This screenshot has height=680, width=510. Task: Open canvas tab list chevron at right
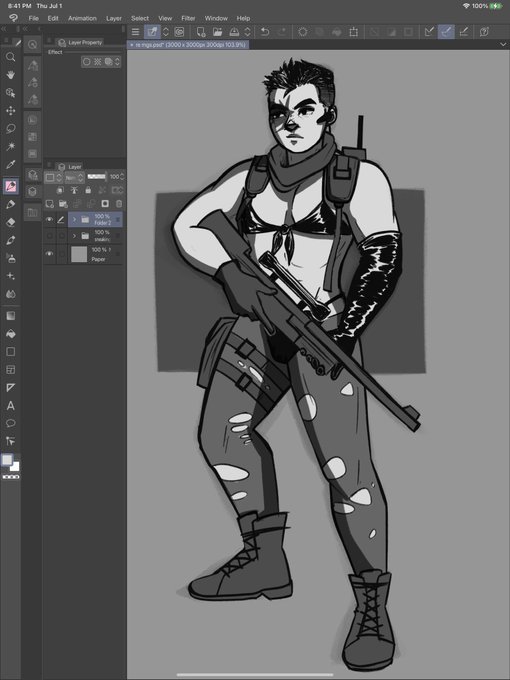pyautogui.click(x=503, y=44)
